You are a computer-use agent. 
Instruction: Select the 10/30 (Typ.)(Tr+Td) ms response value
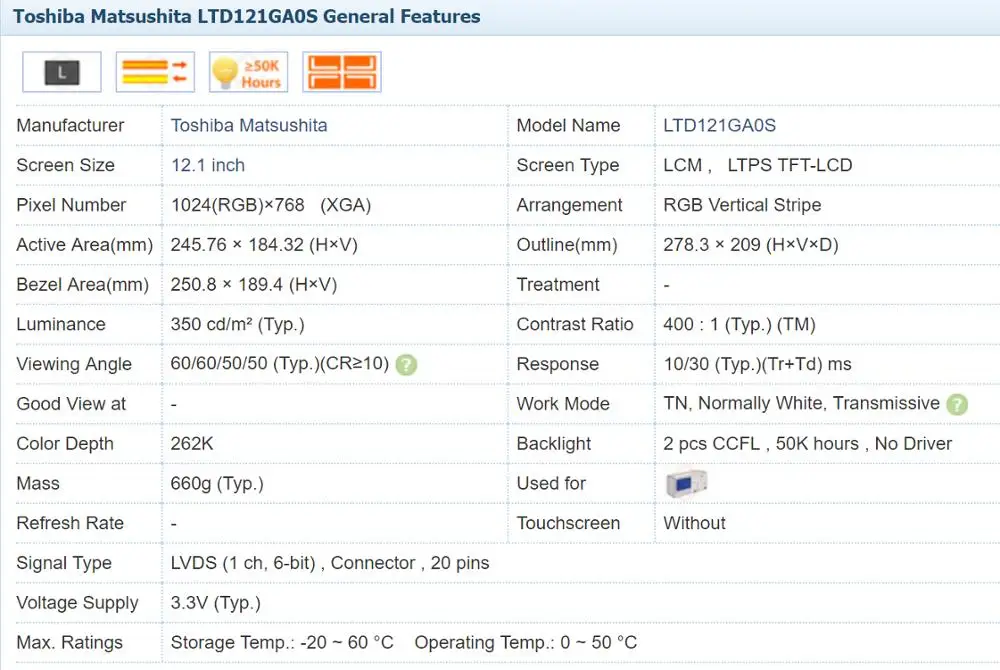pyautogui.click(x=758, y=363)
